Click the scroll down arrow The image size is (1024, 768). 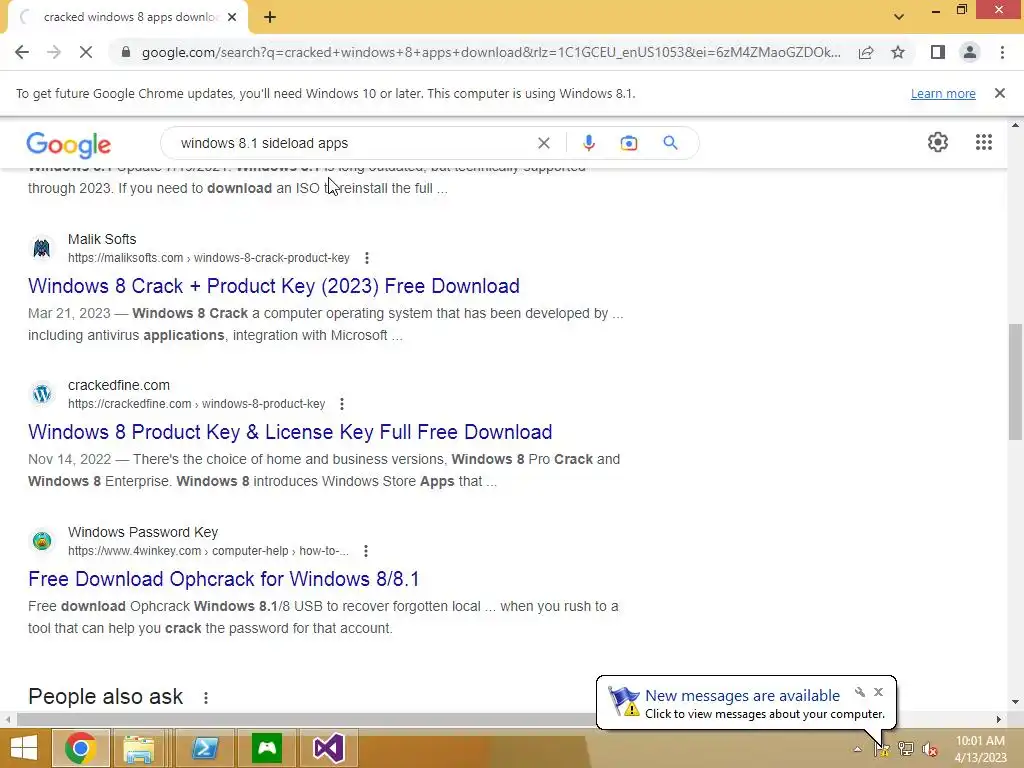1015,703
